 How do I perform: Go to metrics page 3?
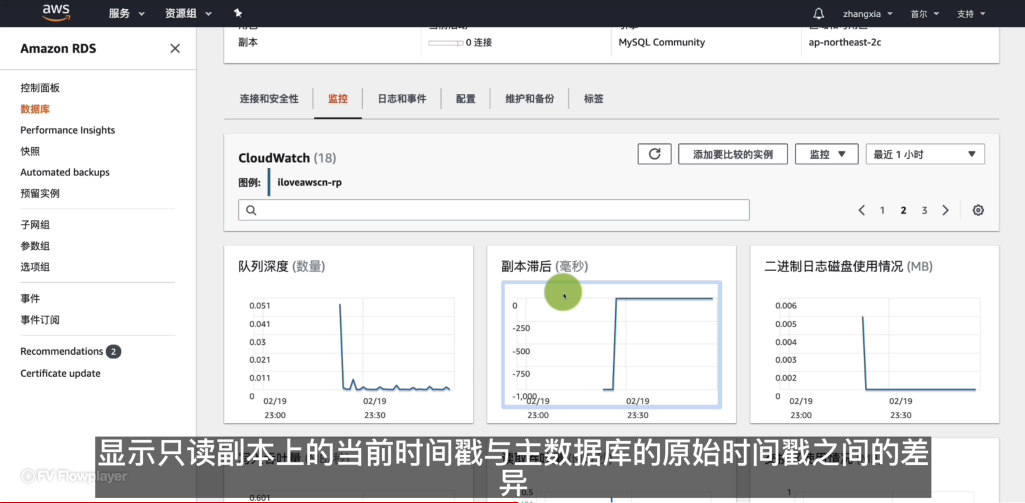tap(924, 211)
